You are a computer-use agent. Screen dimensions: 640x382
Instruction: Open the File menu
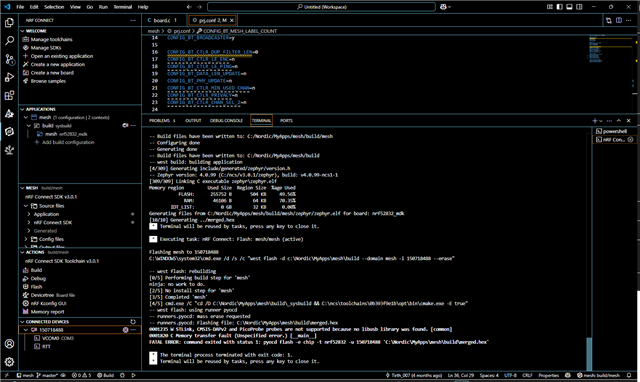coord(20,7)
